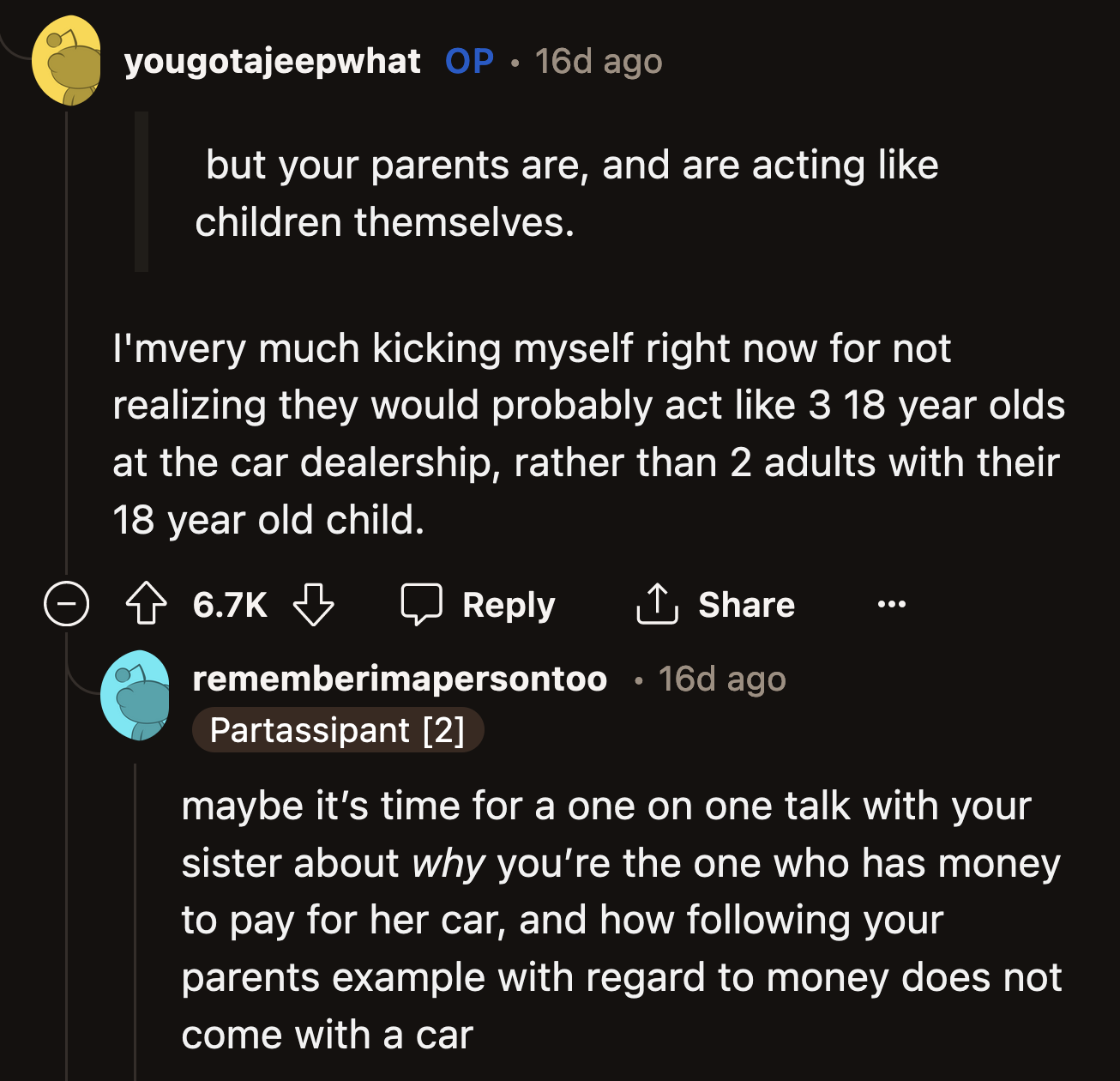Screen dimensions: 1120x1081
Task: Click the Share button
Action: 716,605
